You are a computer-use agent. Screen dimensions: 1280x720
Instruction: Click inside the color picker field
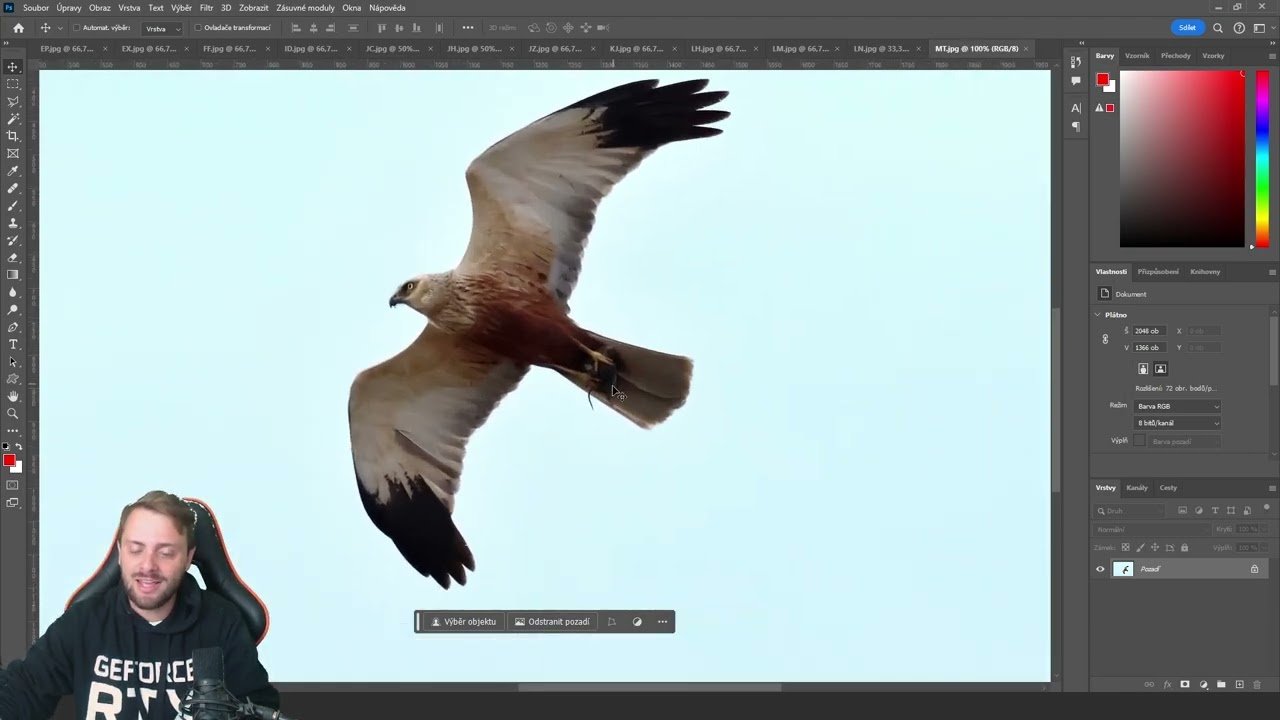[1182, 159]
